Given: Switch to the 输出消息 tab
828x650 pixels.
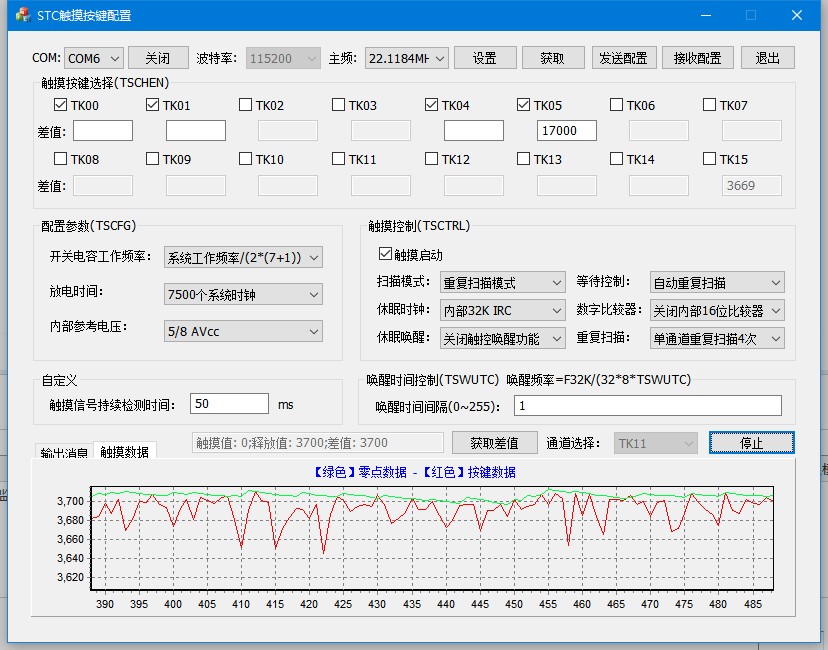Looking at the screenshot, I should (x=64, y=453).
